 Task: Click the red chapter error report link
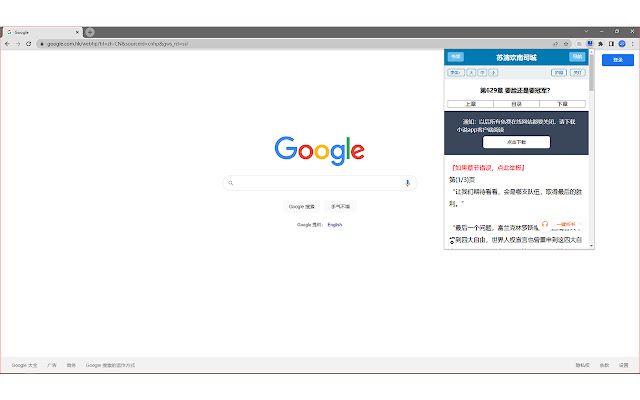click(488, 167)
